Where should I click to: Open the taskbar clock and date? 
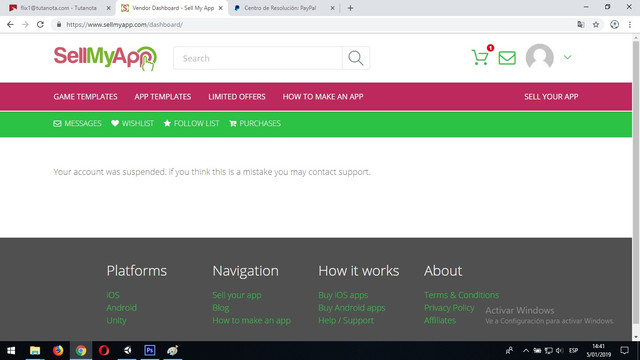[x=598, y=350]
